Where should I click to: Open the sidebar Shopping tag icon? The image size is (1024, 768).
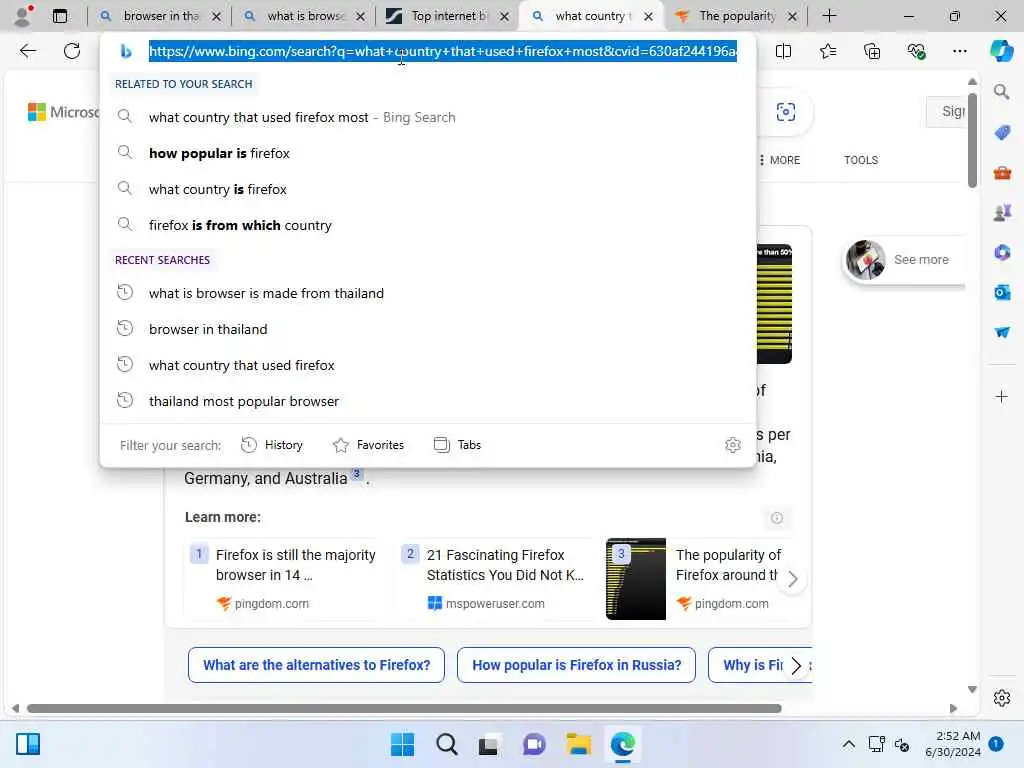[1002, 133]
